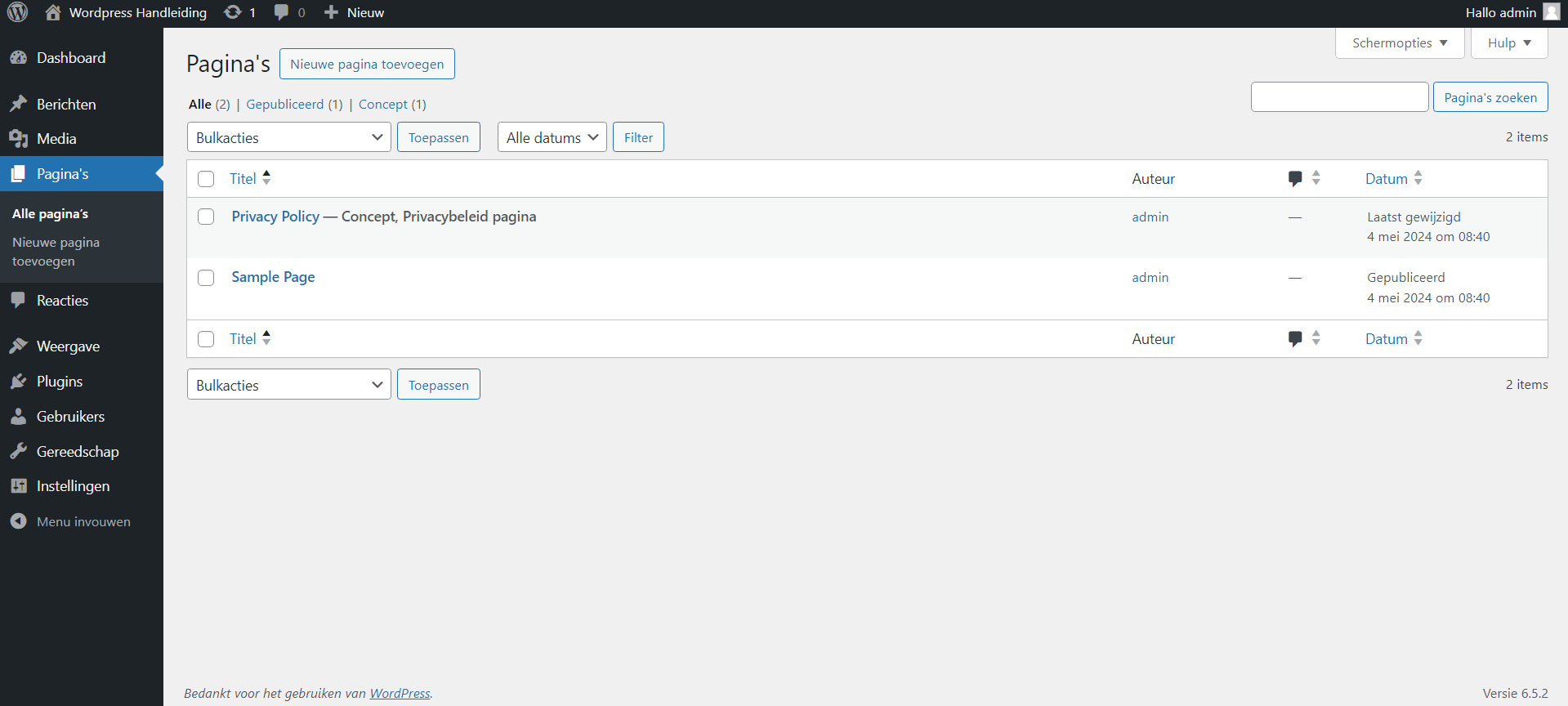Screen dimensions: 1568x706
Task: Click the admin avatar in top bar
Action: click(x=1552, y=12)
